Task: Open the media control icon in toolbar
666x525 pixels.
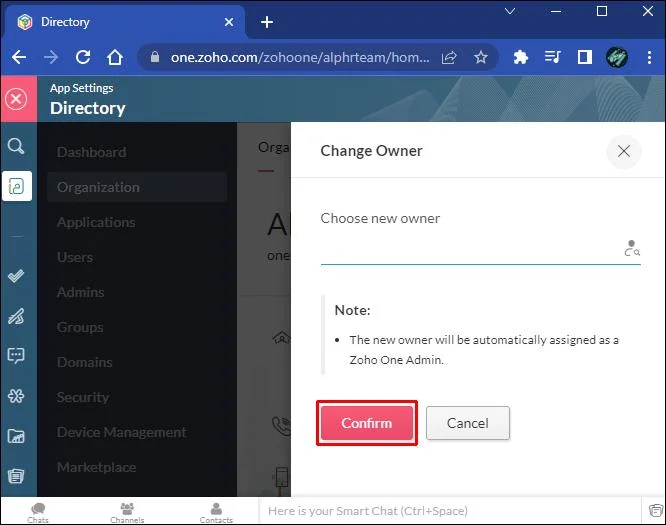Action: tap(553, 57)
